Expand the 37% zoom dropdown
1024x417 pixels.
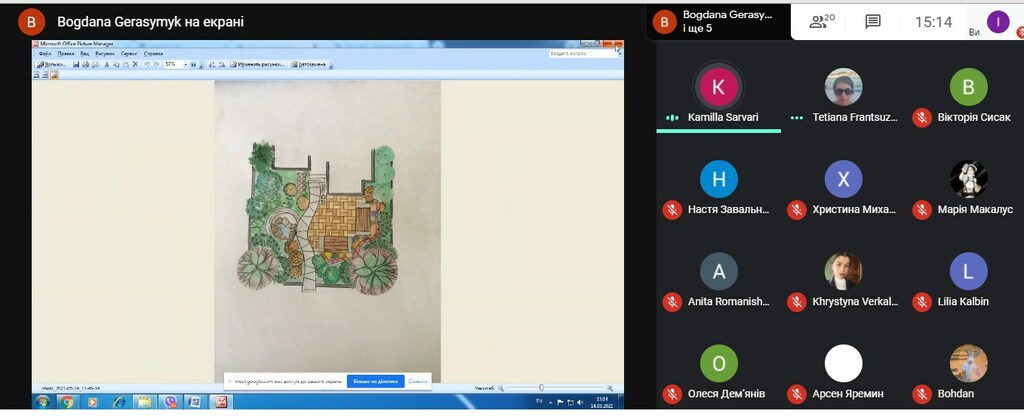click(x=185, y=64)
